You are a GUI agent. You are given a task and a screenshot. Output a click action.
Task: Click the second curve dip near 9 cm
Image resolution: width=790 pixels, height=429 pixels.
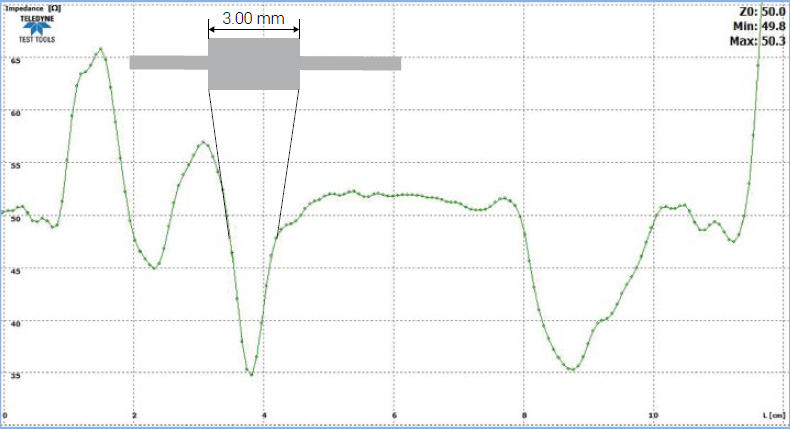[x=571, y=369]
